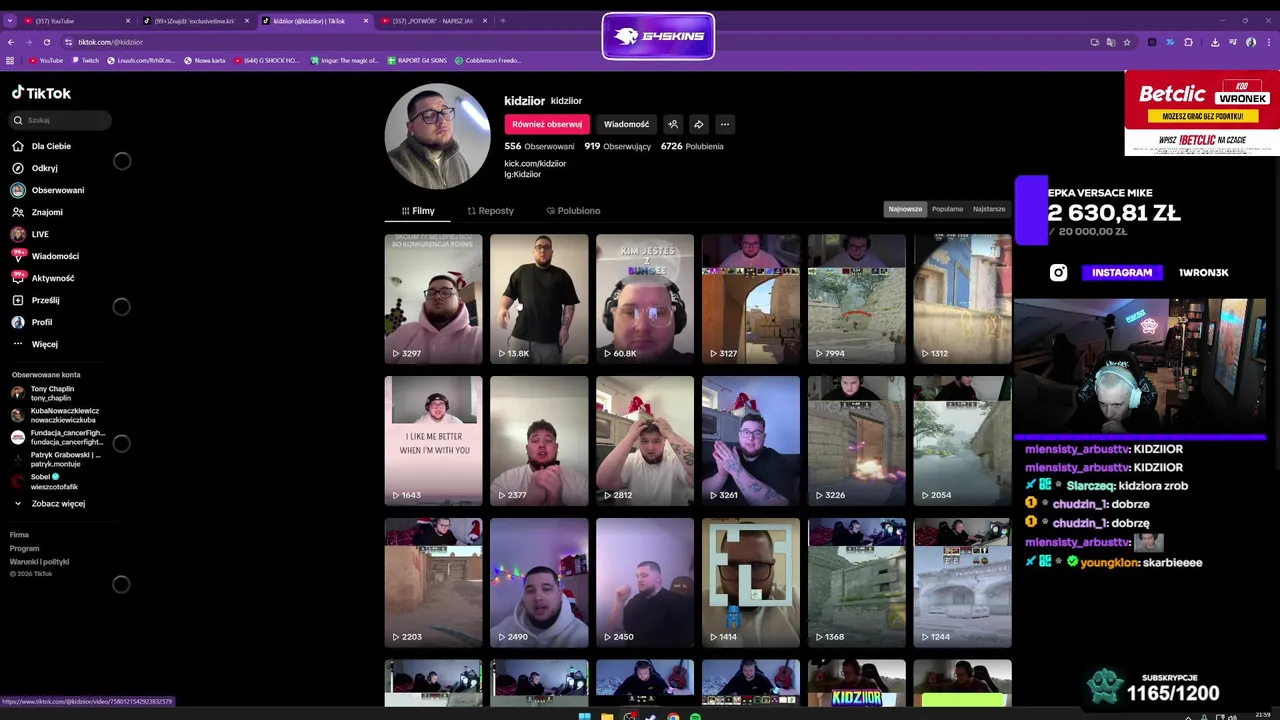Click the Szukaj search field
Image resolution: width=1280 pixels, height=720 pixels.
[x=60, y=120]
